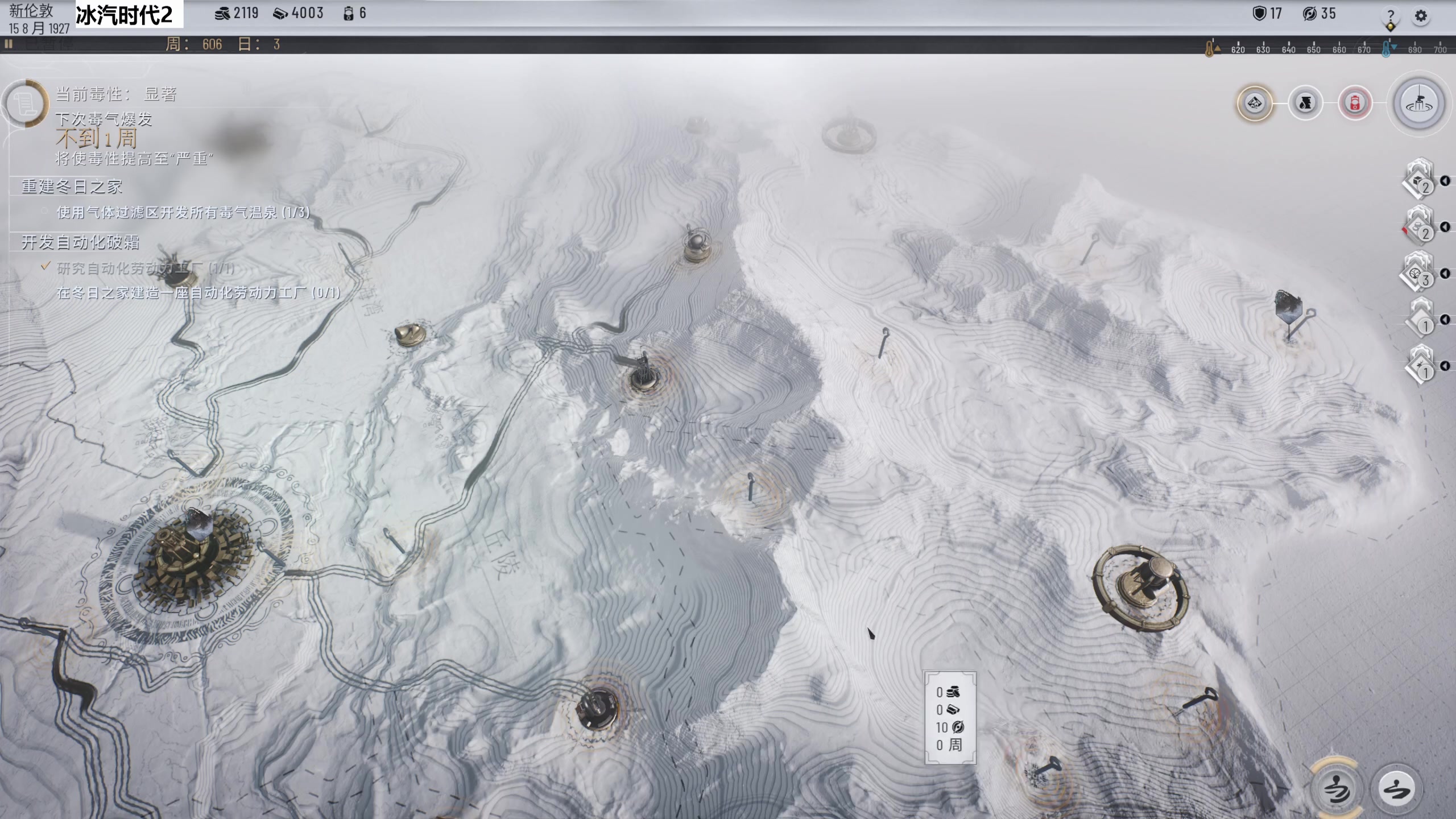The height and width of the screenshot is (819, 1456).
Task: Click the heatstamps coin icon showing 2119
Action: point(222,14)
